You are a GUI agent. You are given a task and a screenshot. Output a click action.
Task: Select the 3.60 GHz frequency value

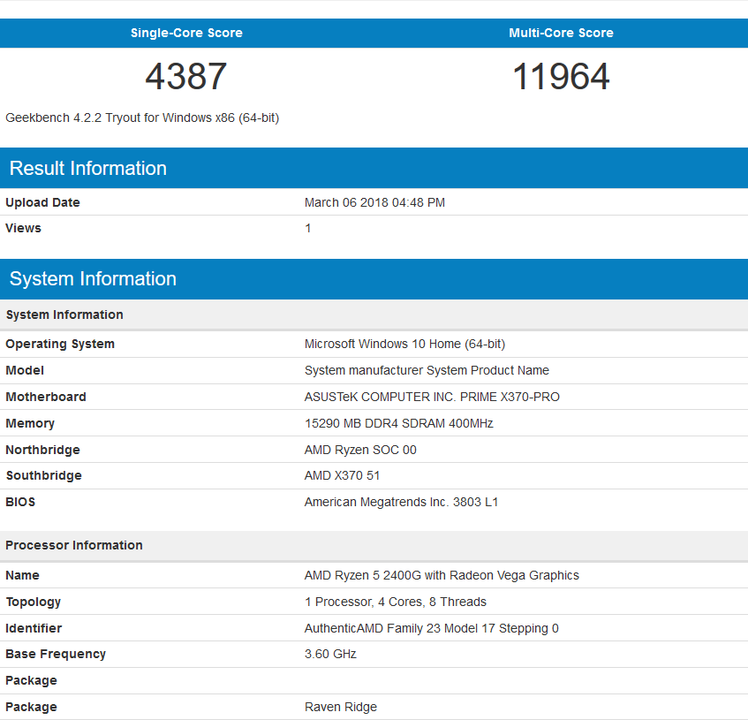point(330,654)
